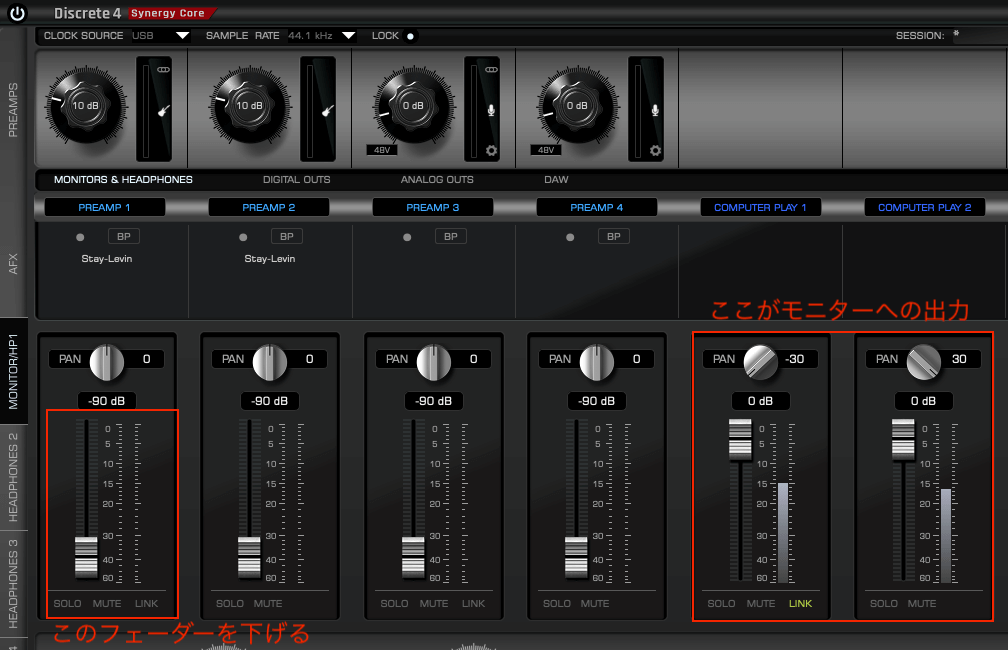This screenshot has height=650, width=1008.
Task: Open the gear settings on preamp 4
Action: pyautogui.click(x=655, y=150)
